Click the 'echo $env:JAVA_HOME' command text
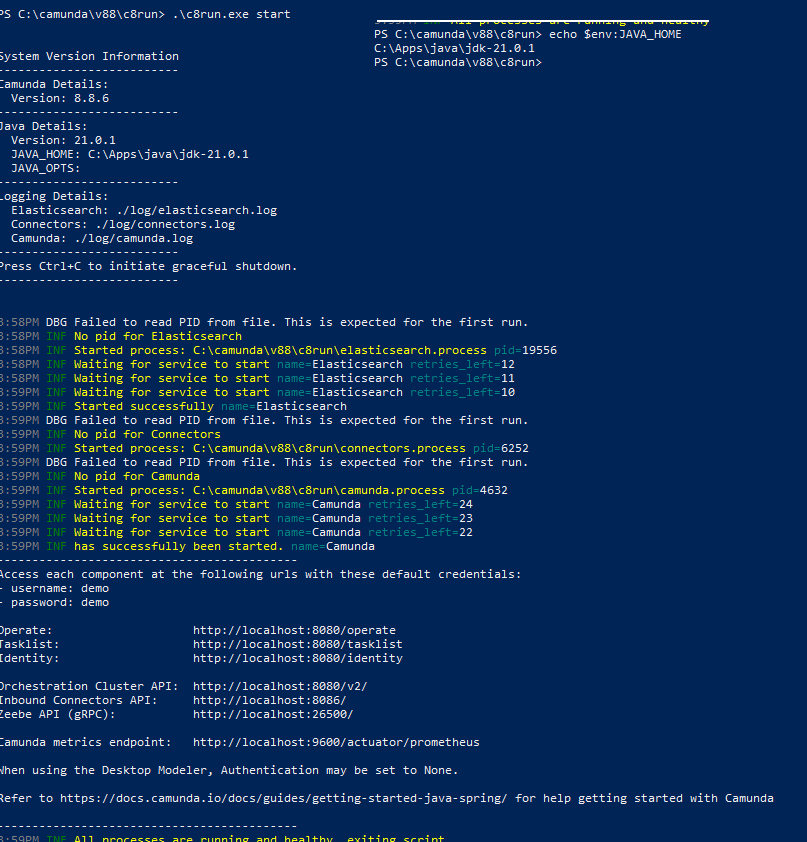Viewport: 807px width, 842px height. pos(615,34)
